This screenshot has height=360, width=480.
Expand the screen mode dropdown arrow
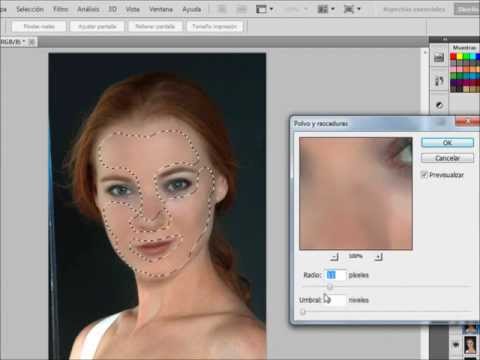[x=359, y=9]
